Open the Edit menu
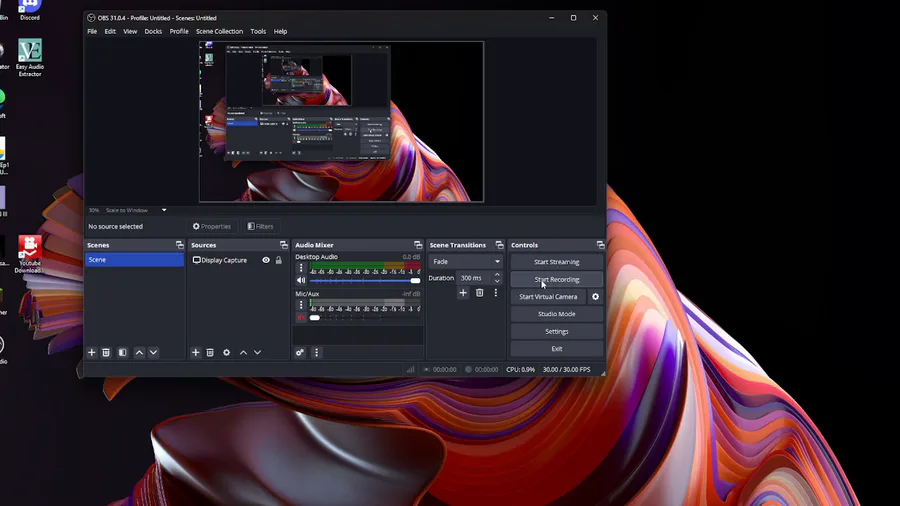 pos(110,32)
